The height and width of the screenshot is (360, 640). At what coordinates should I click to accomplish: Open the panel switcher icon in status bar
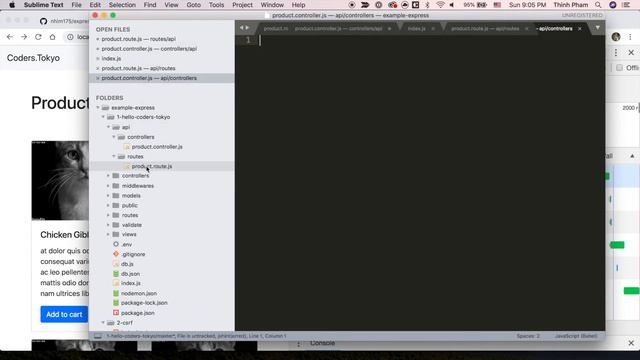98,336
